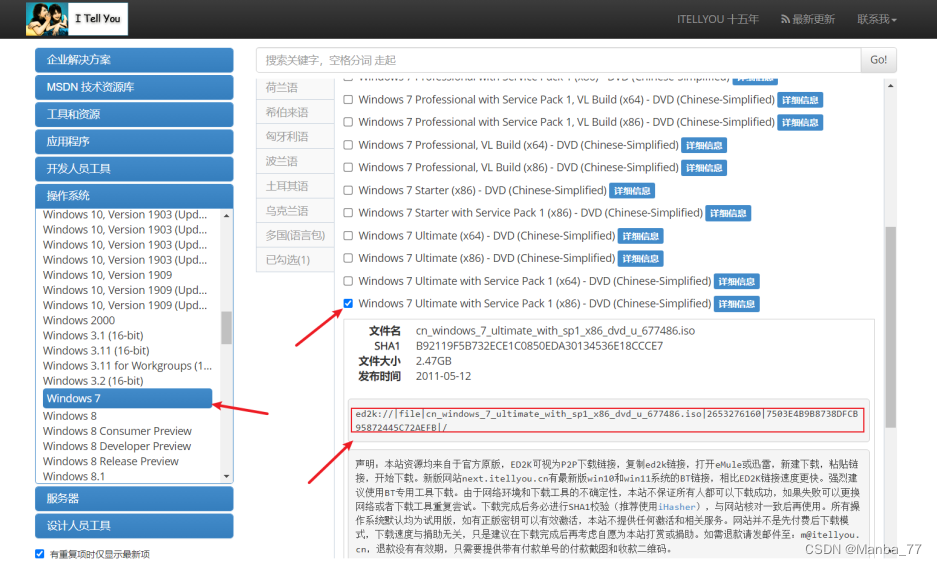Click the ed2k download link text
The image size is (937, 565).
coord(607,420)
